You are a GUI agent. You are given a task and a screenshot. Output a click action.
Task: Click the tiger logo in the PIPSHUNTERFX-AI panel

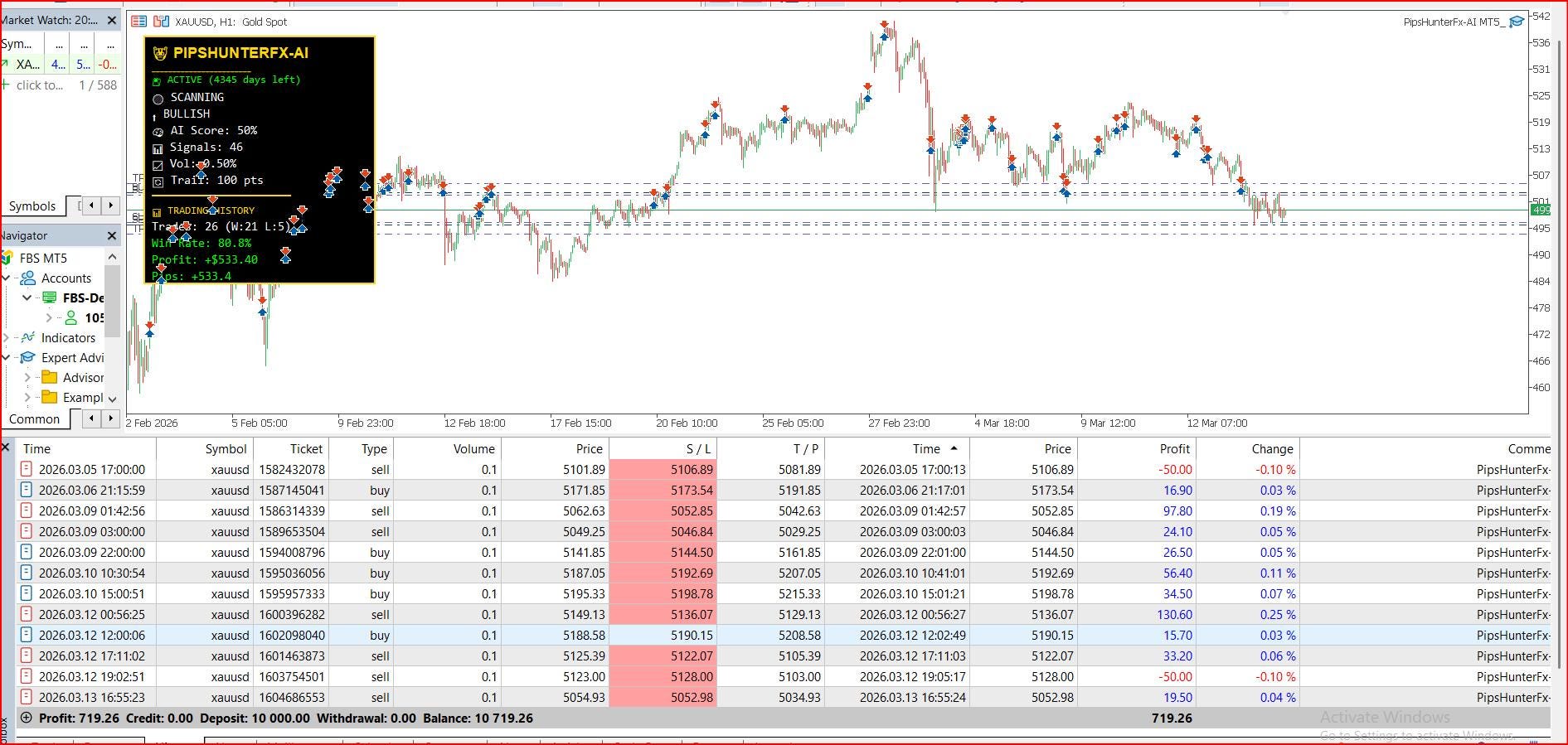161,53
